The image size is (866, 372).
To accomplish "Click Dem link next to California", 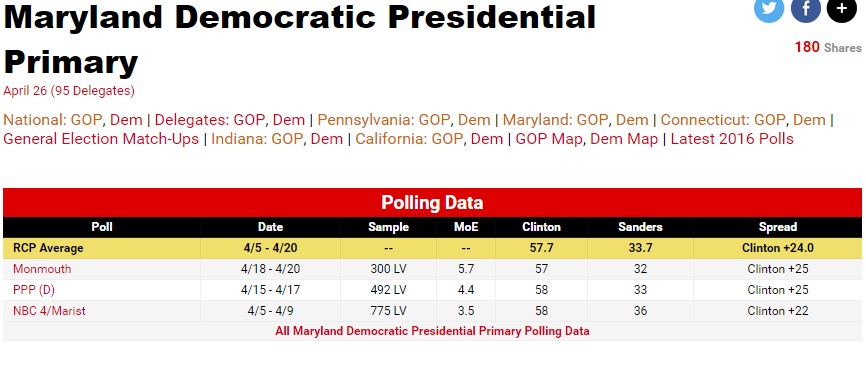I will (487, 139).
